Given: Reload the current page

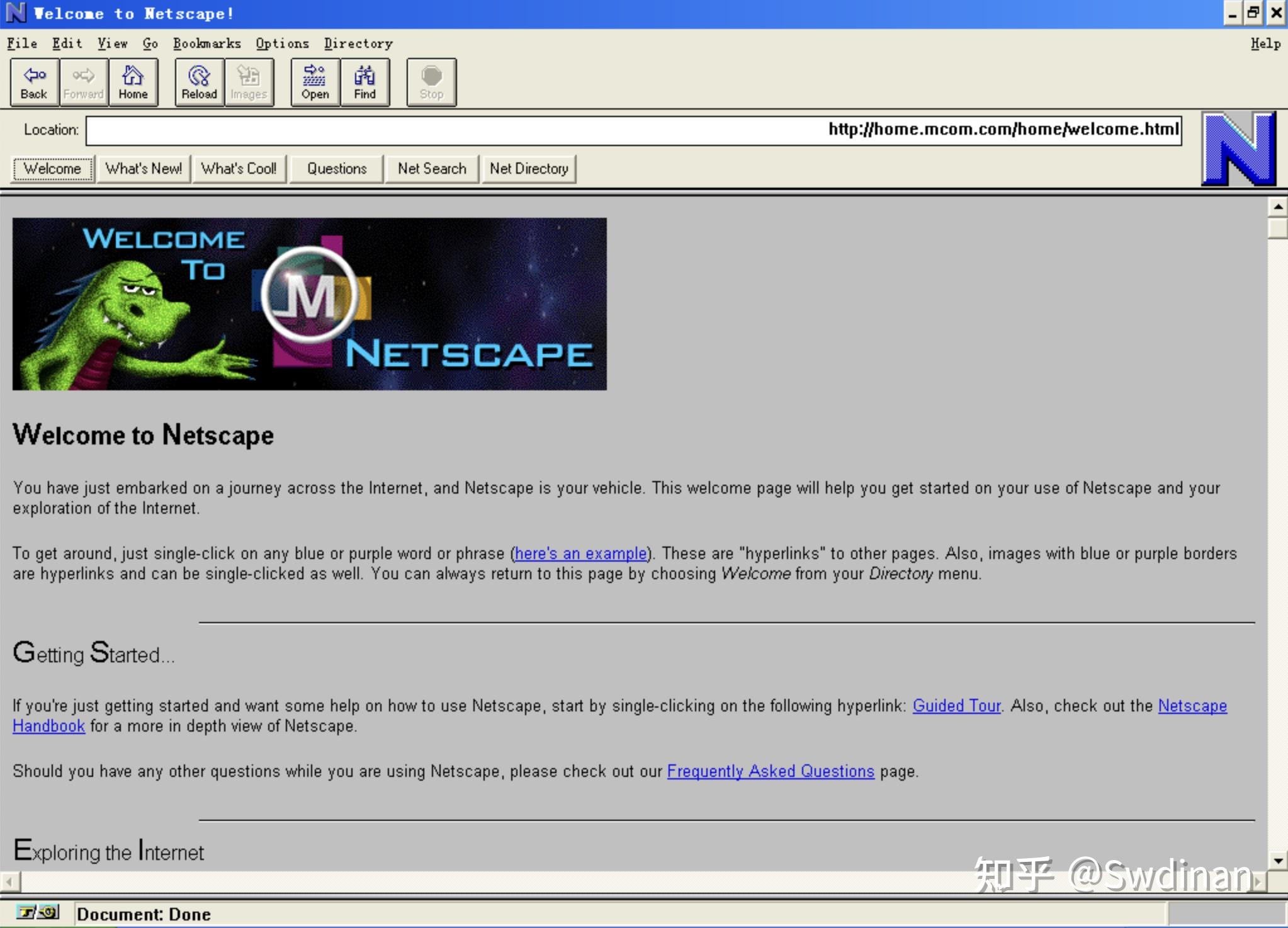Looking at the screenshot, I should click(199, 82).
